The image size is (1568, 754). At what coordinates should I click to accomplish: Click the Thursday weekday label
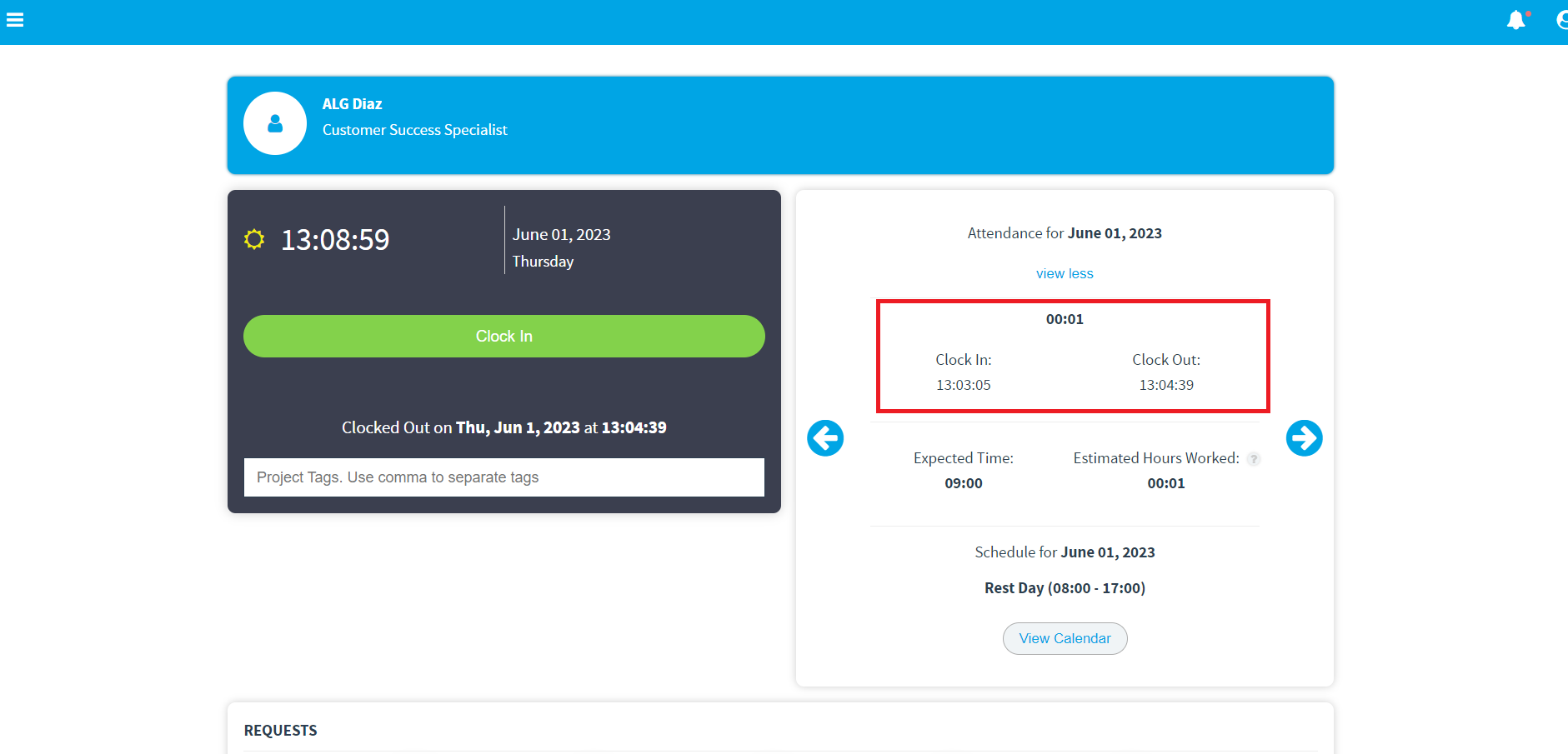pyautogui.click(x=543, y=262)
